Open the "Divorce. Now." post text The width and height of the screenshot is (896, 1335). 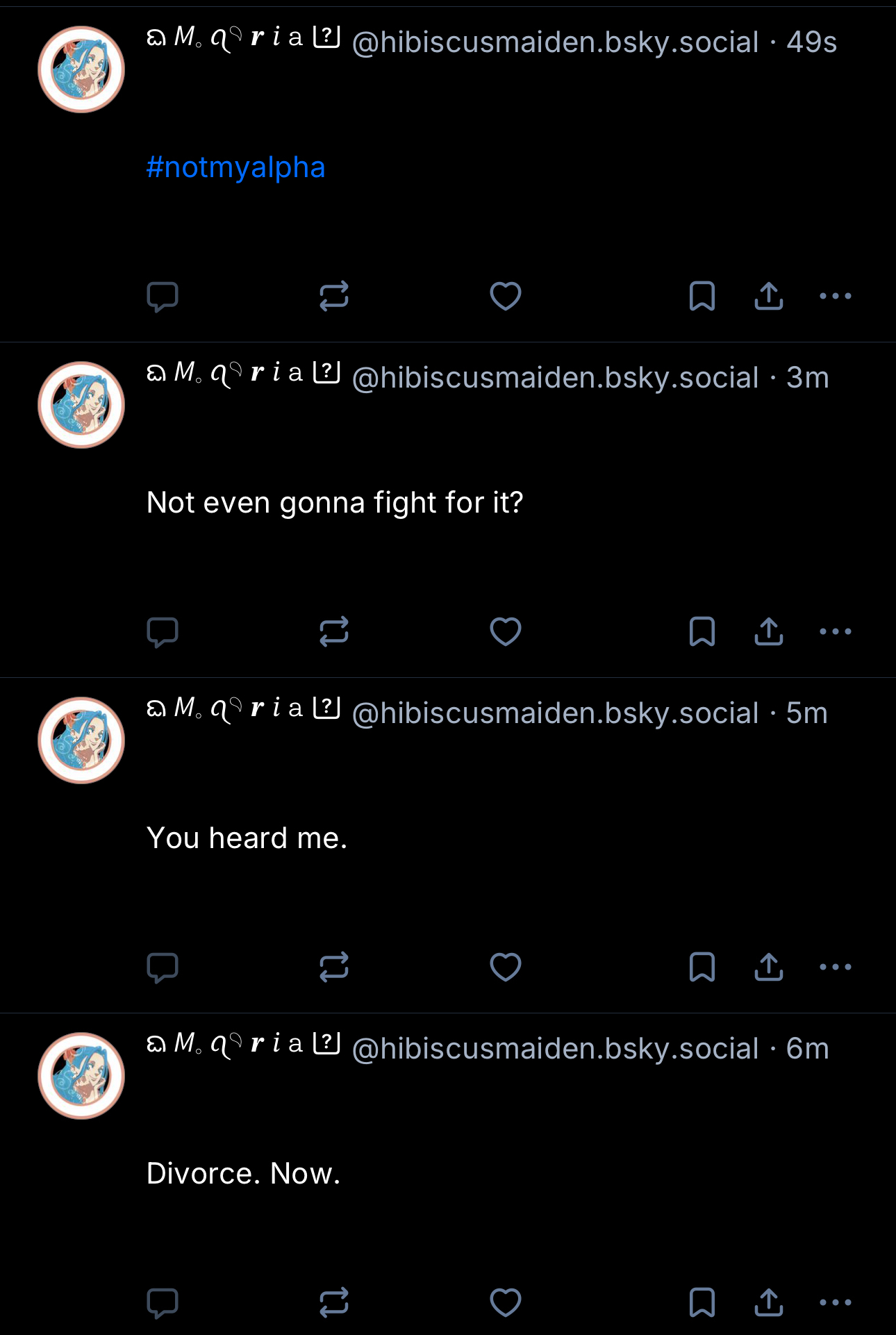[x=243, y=1174]
